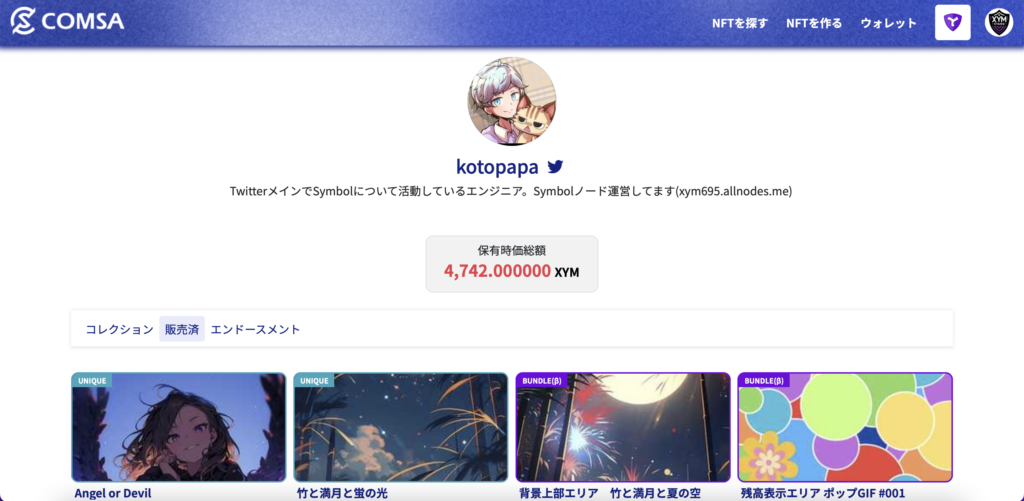
Task: Click the UNIQUE badge on Angel or Devil
Action: pos(91,380)
